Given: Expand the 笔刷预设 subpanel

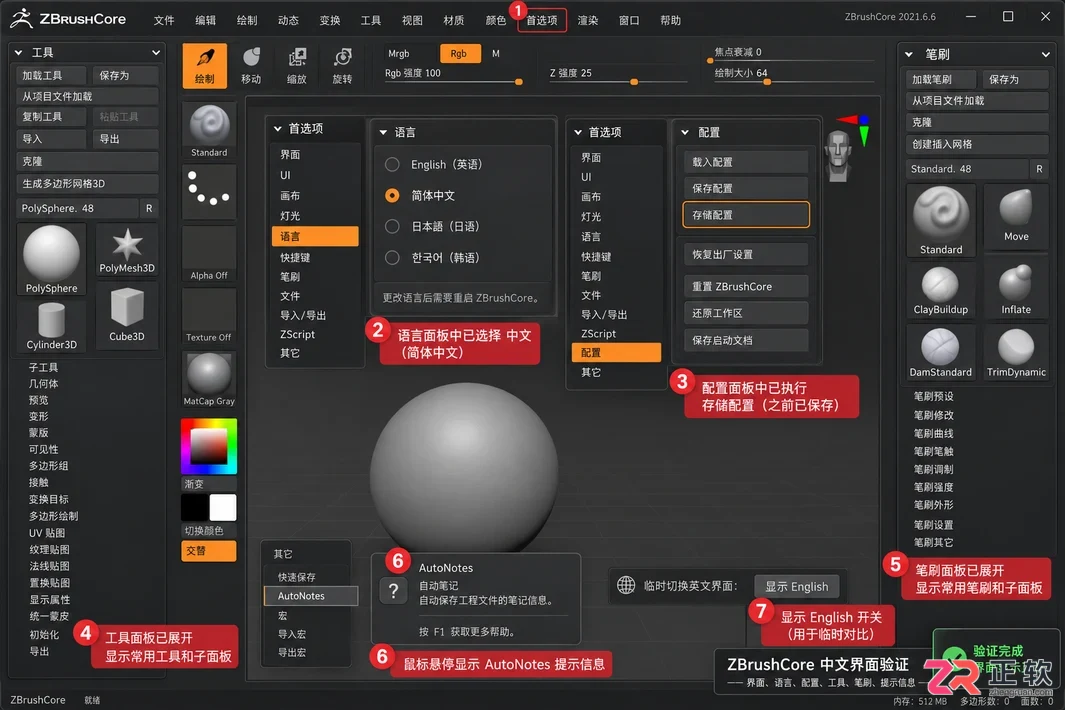Looking at the screenshot, I should (933, 396).
